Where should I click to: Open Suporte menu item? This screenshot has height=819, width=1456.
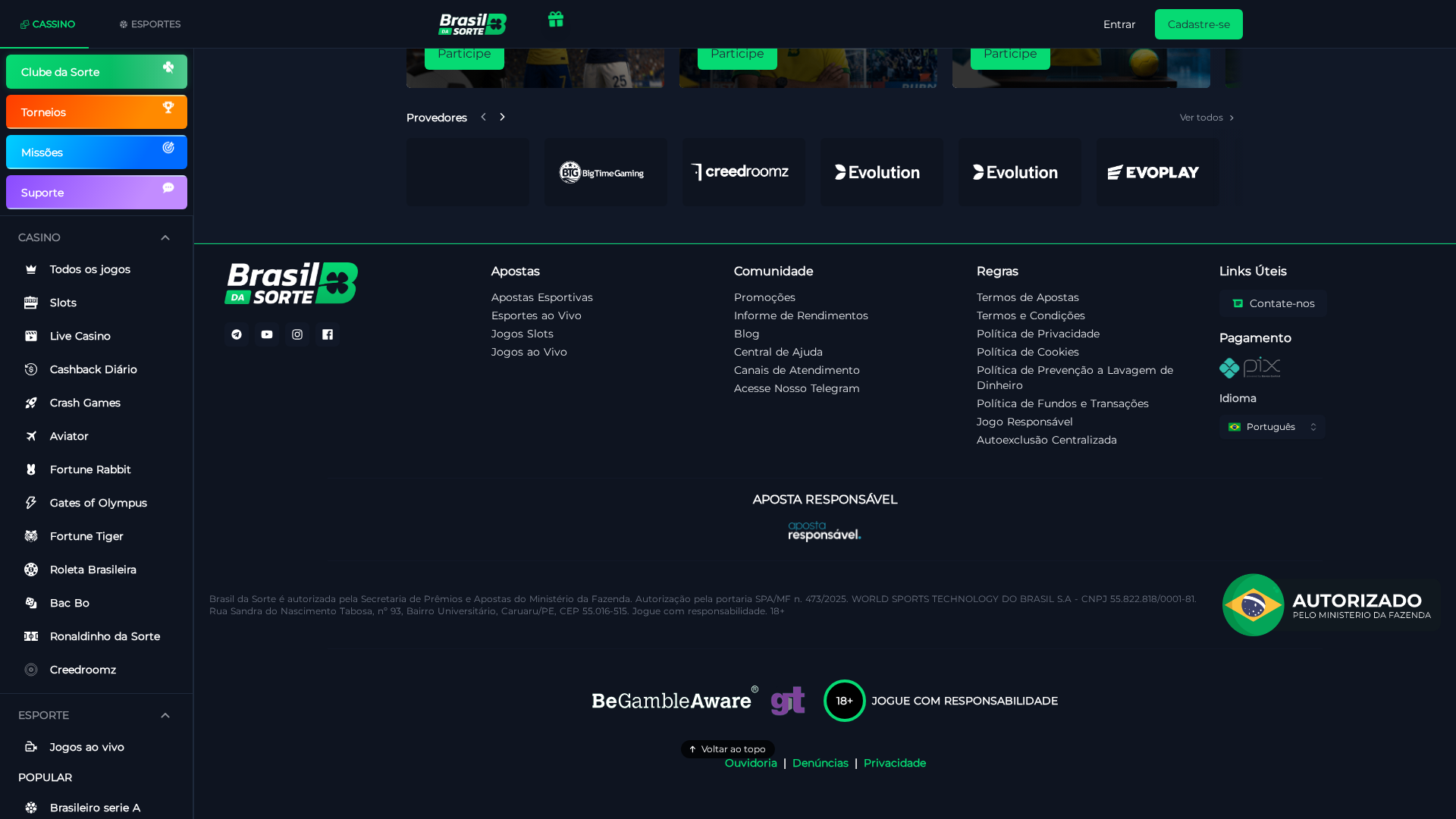point(96,193)
